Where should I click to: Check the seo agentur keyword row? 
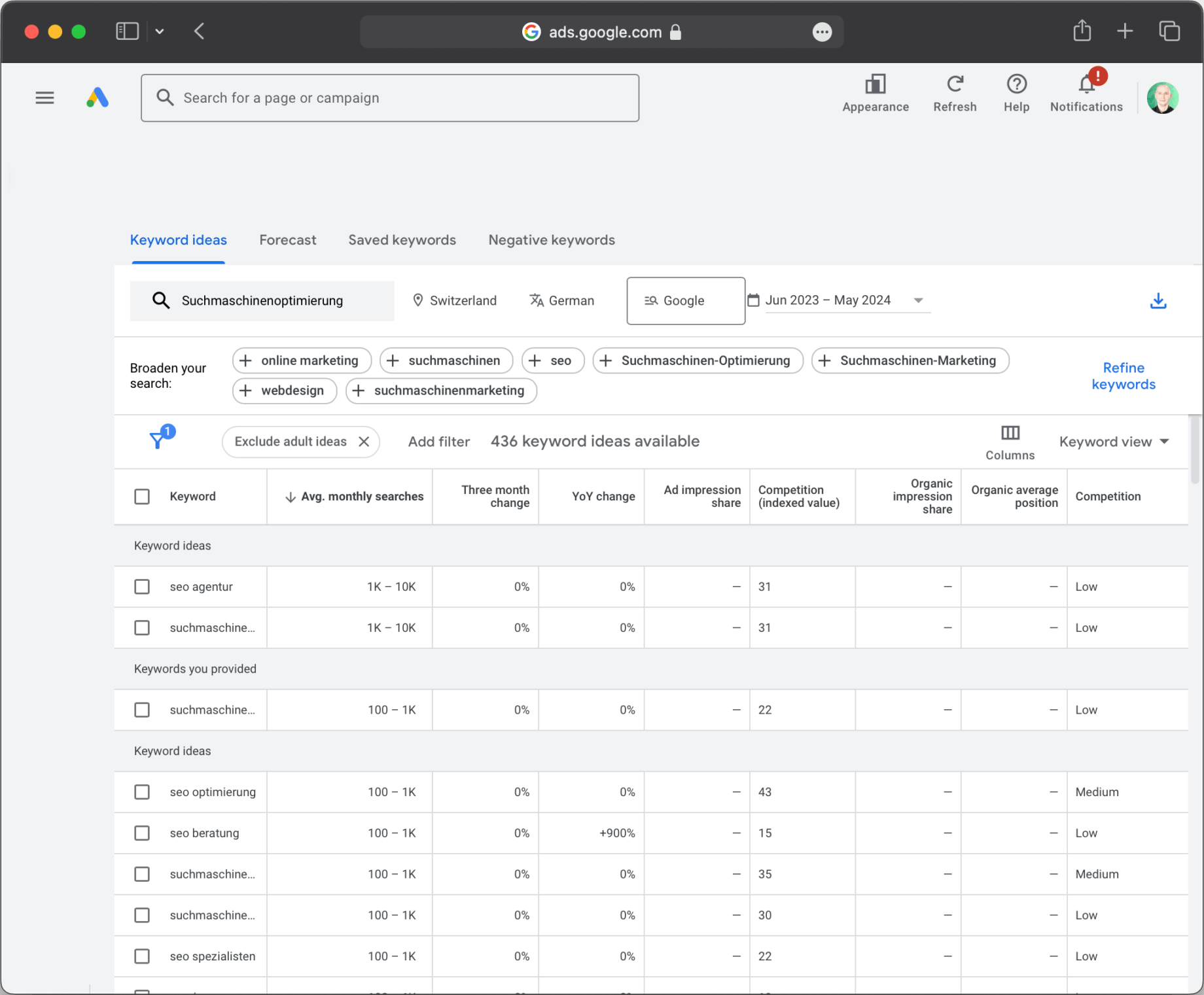[142, 586]
